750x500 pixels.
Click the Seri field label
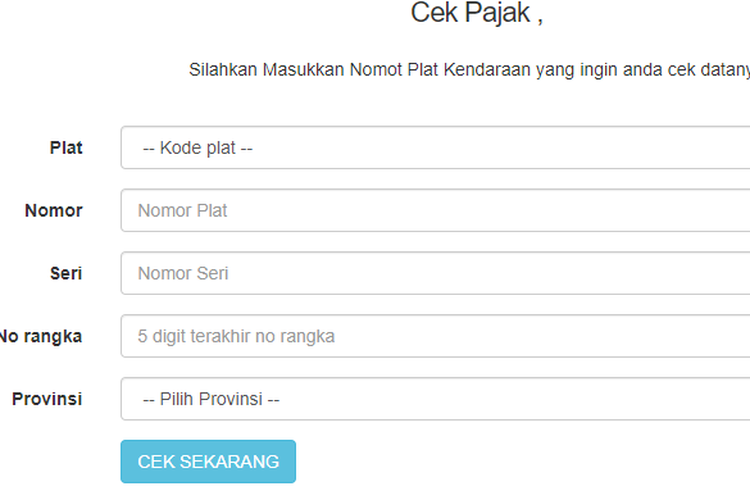pyautogui.click(x=66, y=273)
